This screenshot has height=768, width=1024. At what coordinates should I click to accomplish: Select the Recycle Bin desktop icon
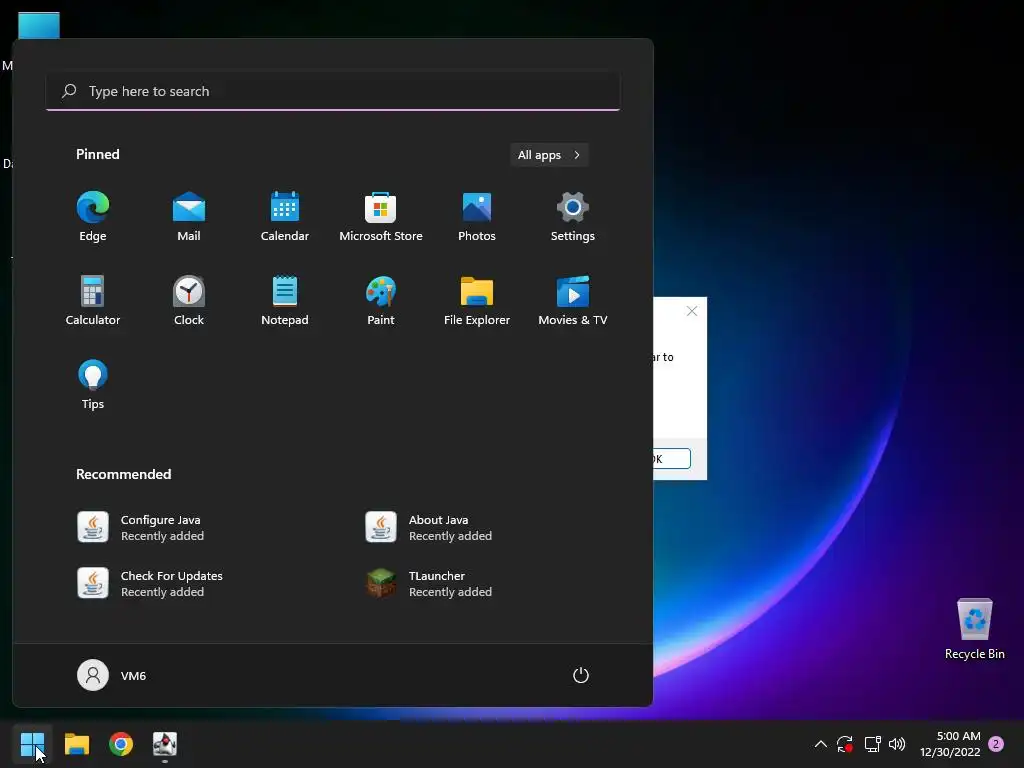(x=974, y=629)
